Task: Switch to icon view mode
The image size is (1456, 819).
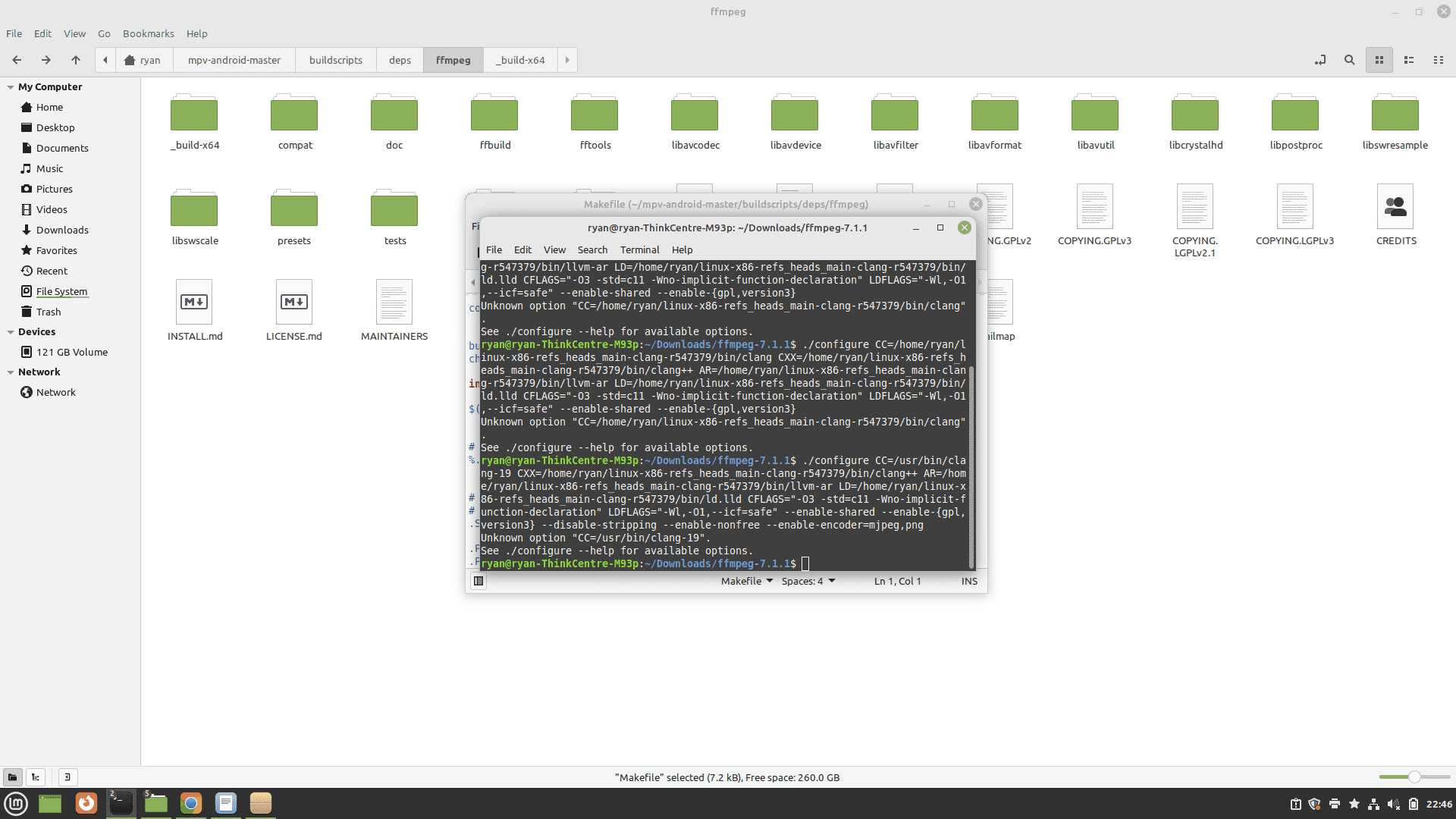Action: click(x=1379, y=60)
